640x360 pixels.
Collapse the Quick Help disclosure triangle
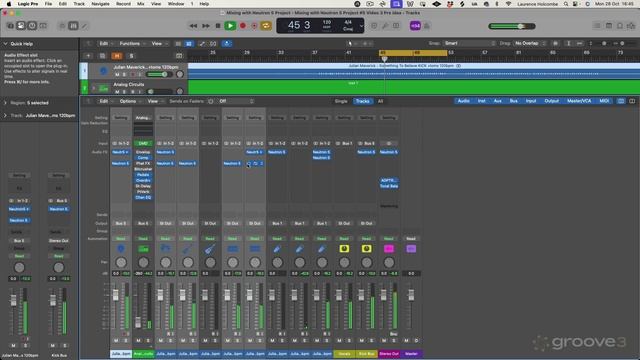coord(5,44)
